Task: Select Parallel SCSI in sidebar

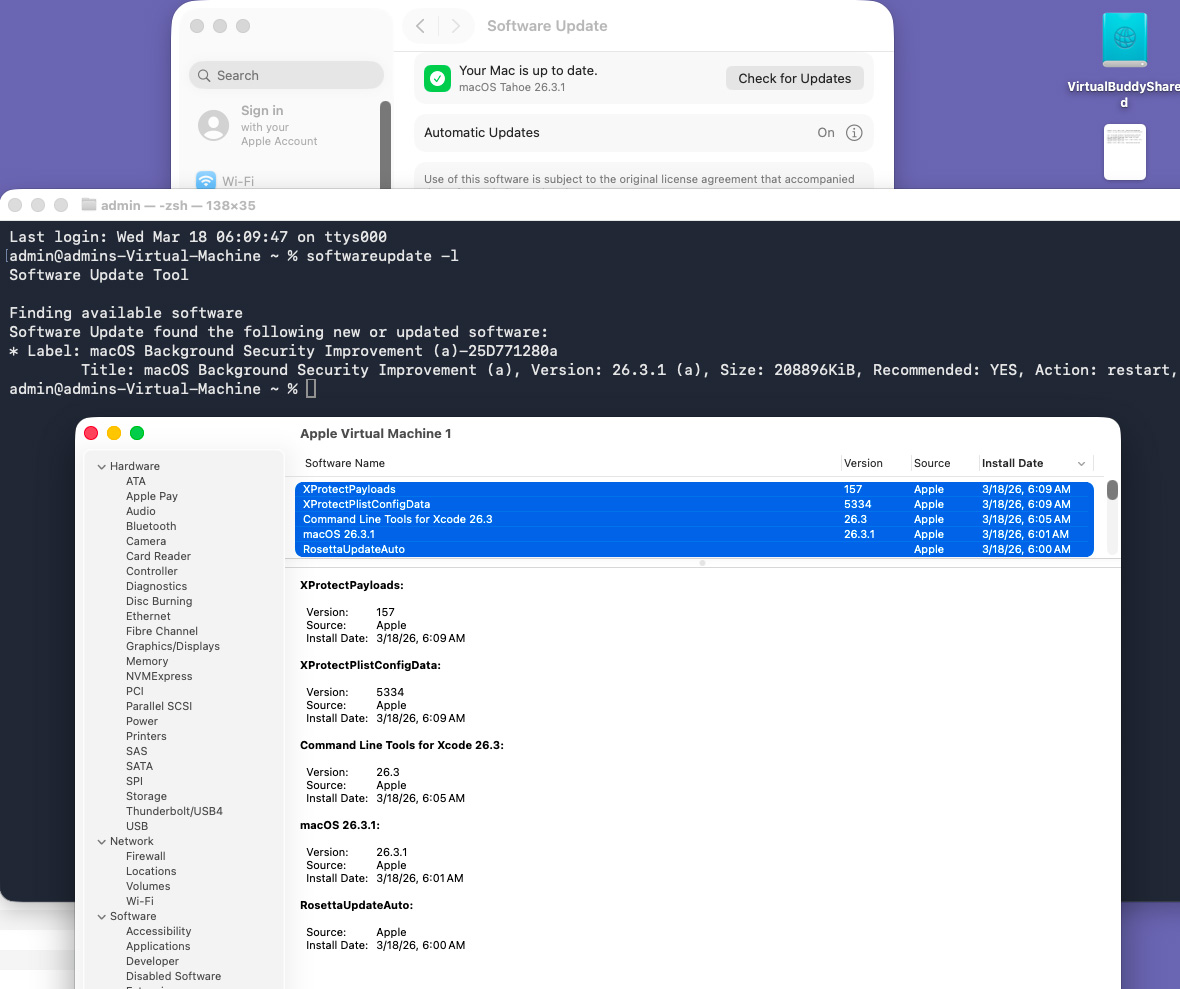Action: coord(159,707)
